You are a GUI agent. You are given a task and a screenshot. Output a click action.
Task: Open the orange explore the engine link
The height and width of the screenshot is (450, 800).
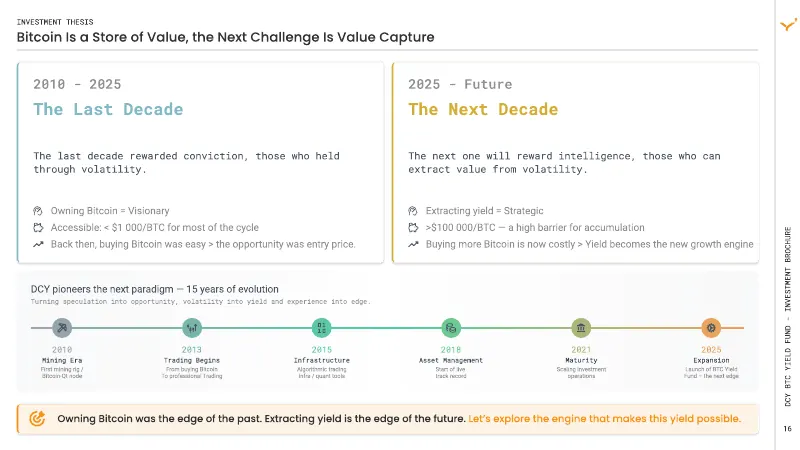(x=605, y=419)
